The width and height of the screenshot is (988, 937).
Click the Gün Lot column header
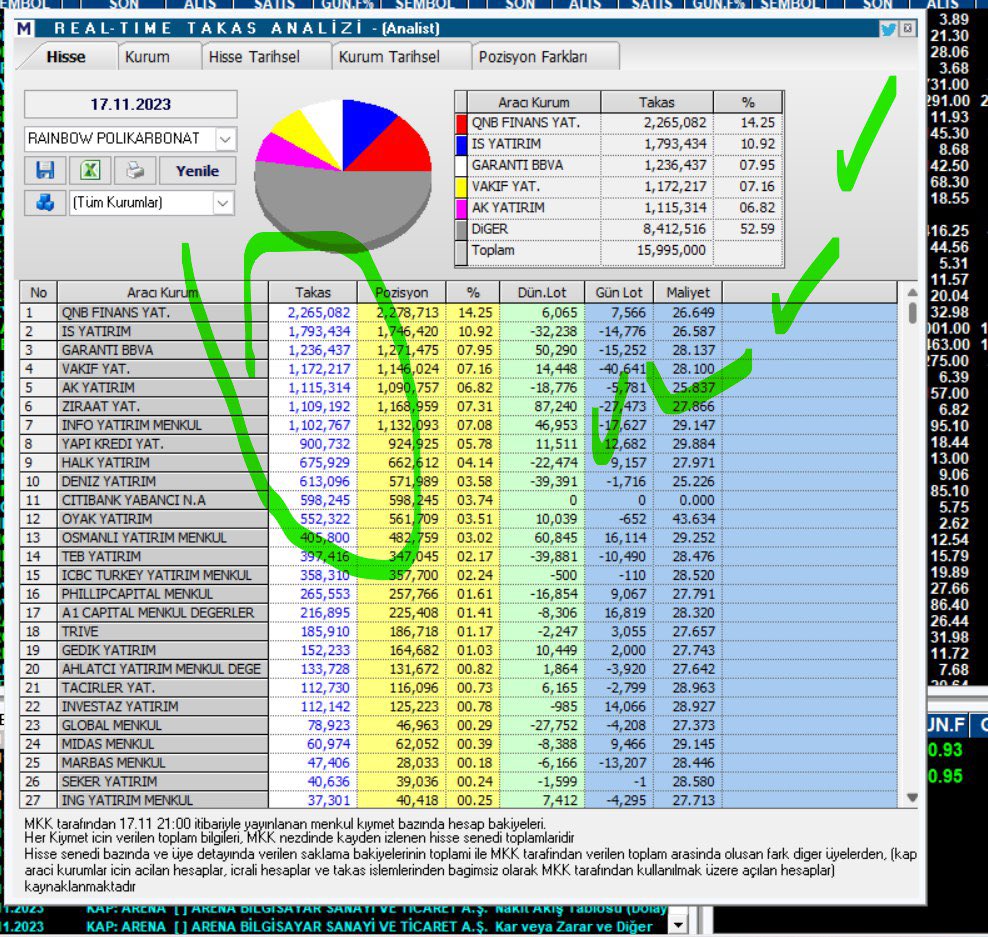(619, 292)
